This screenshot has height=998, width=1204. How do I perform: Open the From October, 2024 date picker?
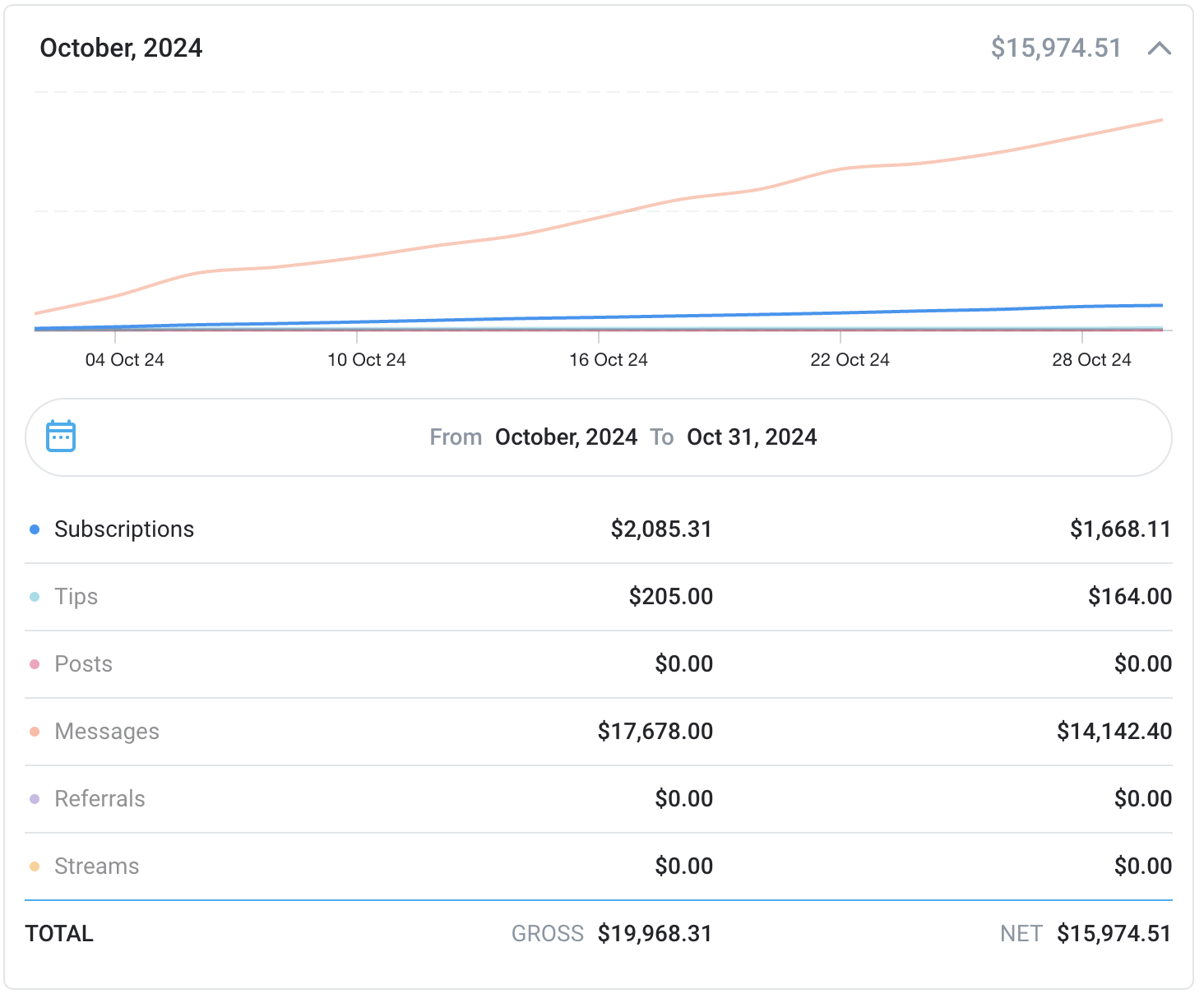(x=566, y=437)
